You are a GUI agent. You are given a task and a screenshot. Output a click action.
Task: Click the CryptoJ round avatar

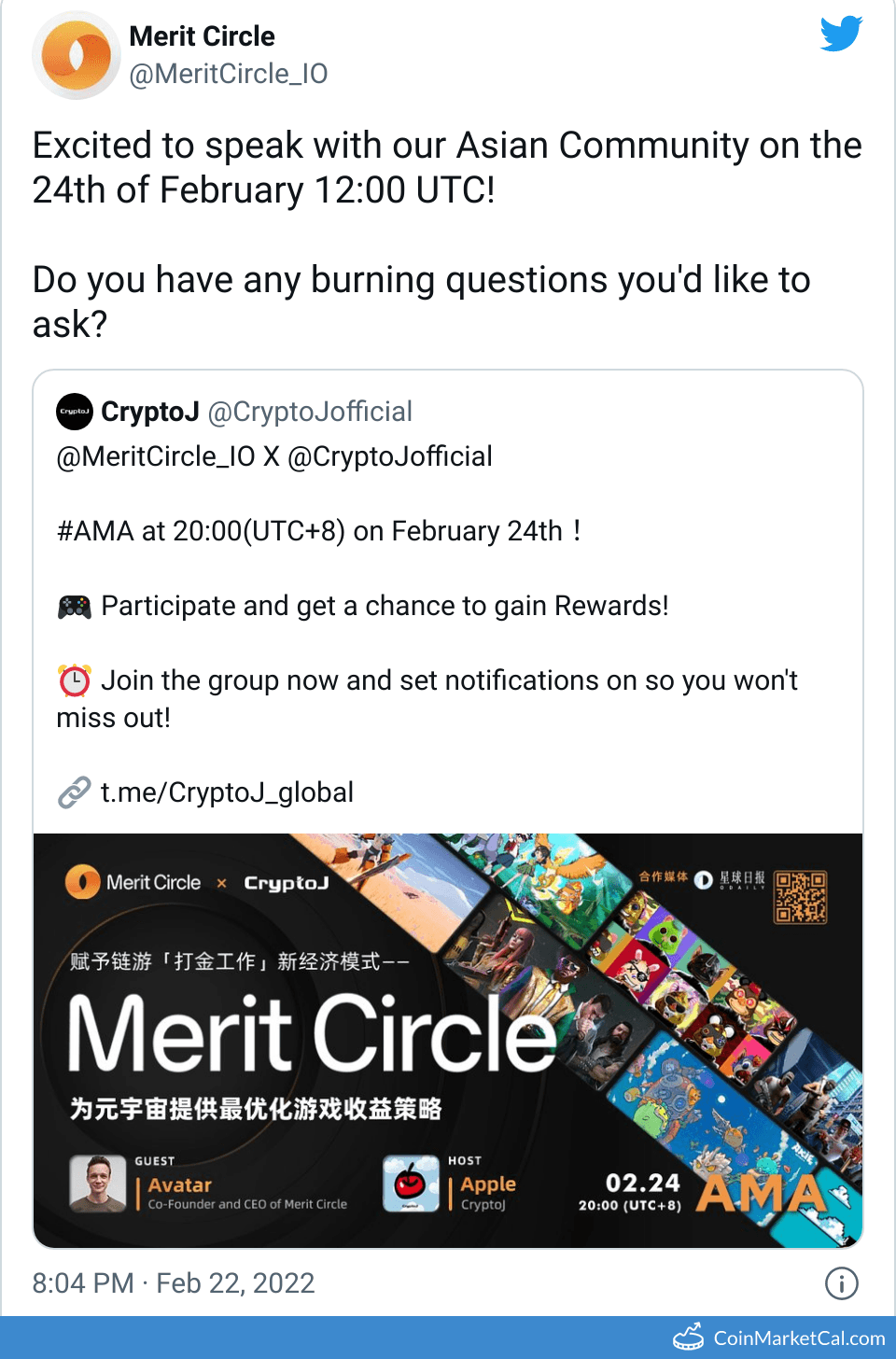click(75, 412)
